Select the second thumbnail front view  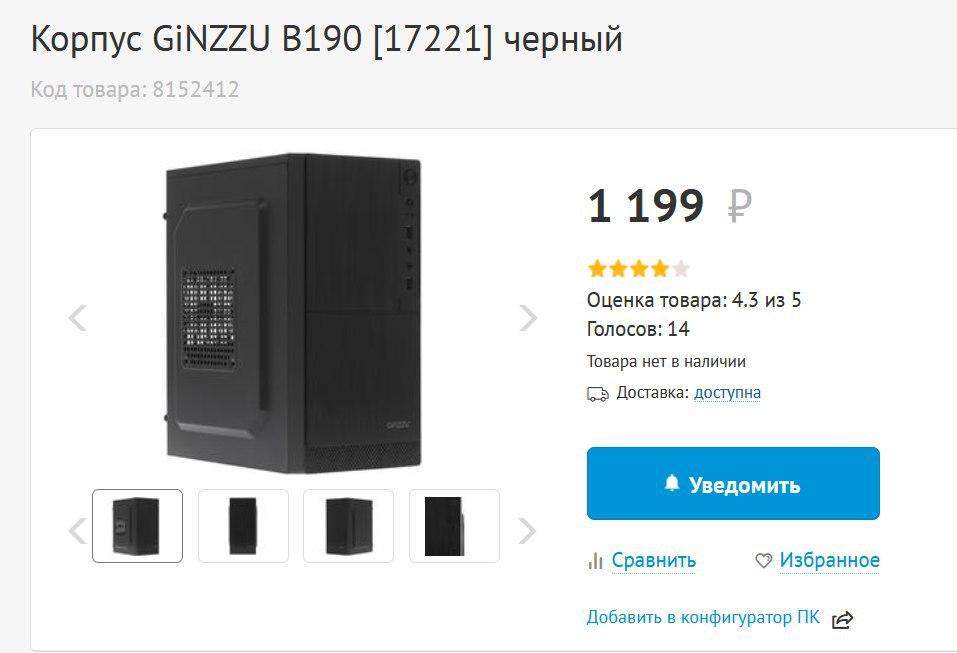click(x=243, y=525)
